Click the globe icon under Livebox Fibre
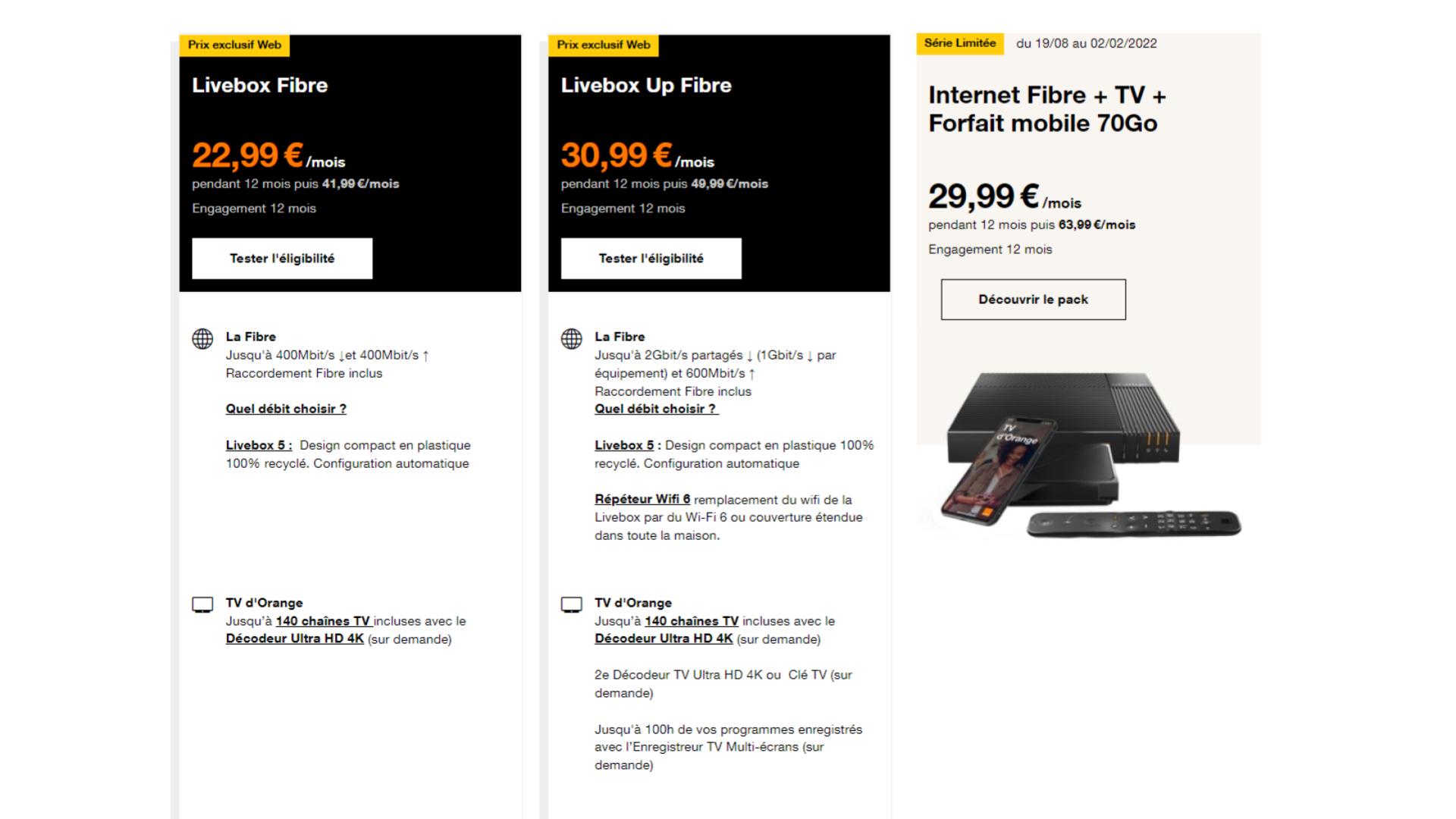Viewport: 1456px width, 819px height. click(202, 339)
